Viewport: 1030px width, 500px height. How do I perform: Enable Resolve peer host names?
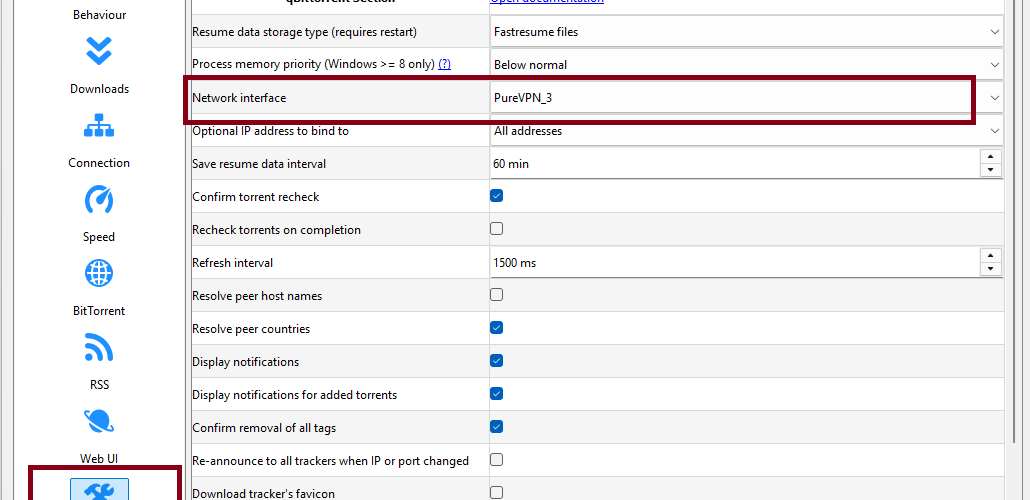(497, 294)
